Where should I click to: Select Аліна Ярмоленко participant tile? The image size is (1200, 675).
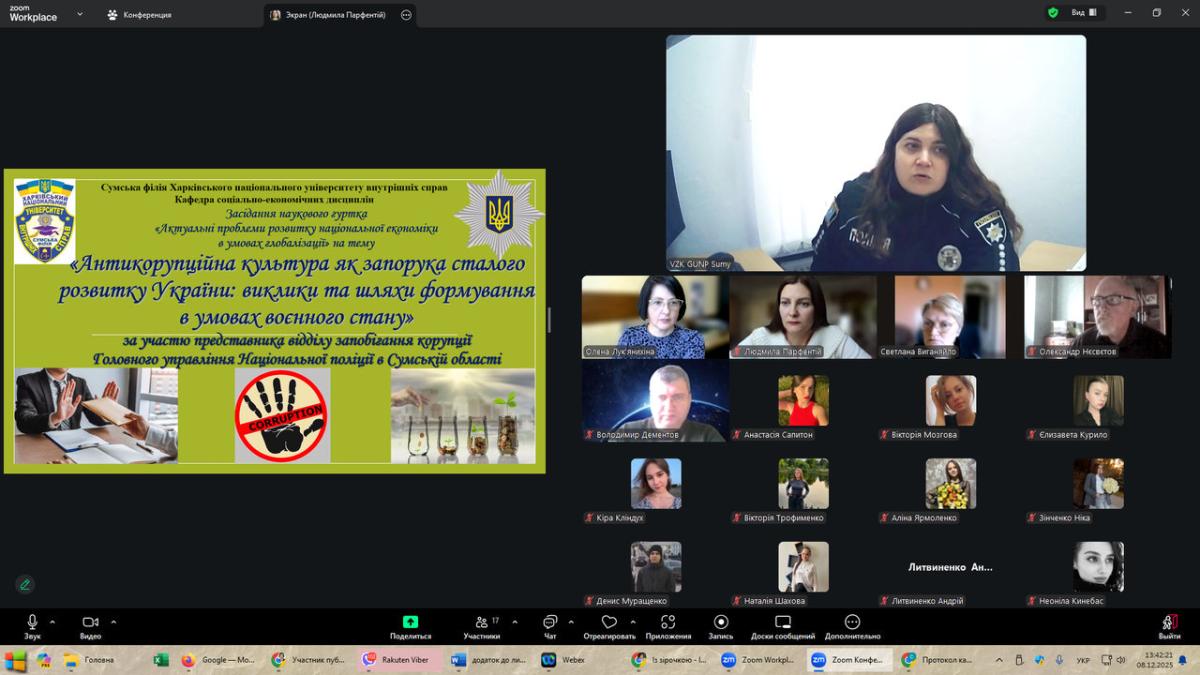(x=950, y=484)
